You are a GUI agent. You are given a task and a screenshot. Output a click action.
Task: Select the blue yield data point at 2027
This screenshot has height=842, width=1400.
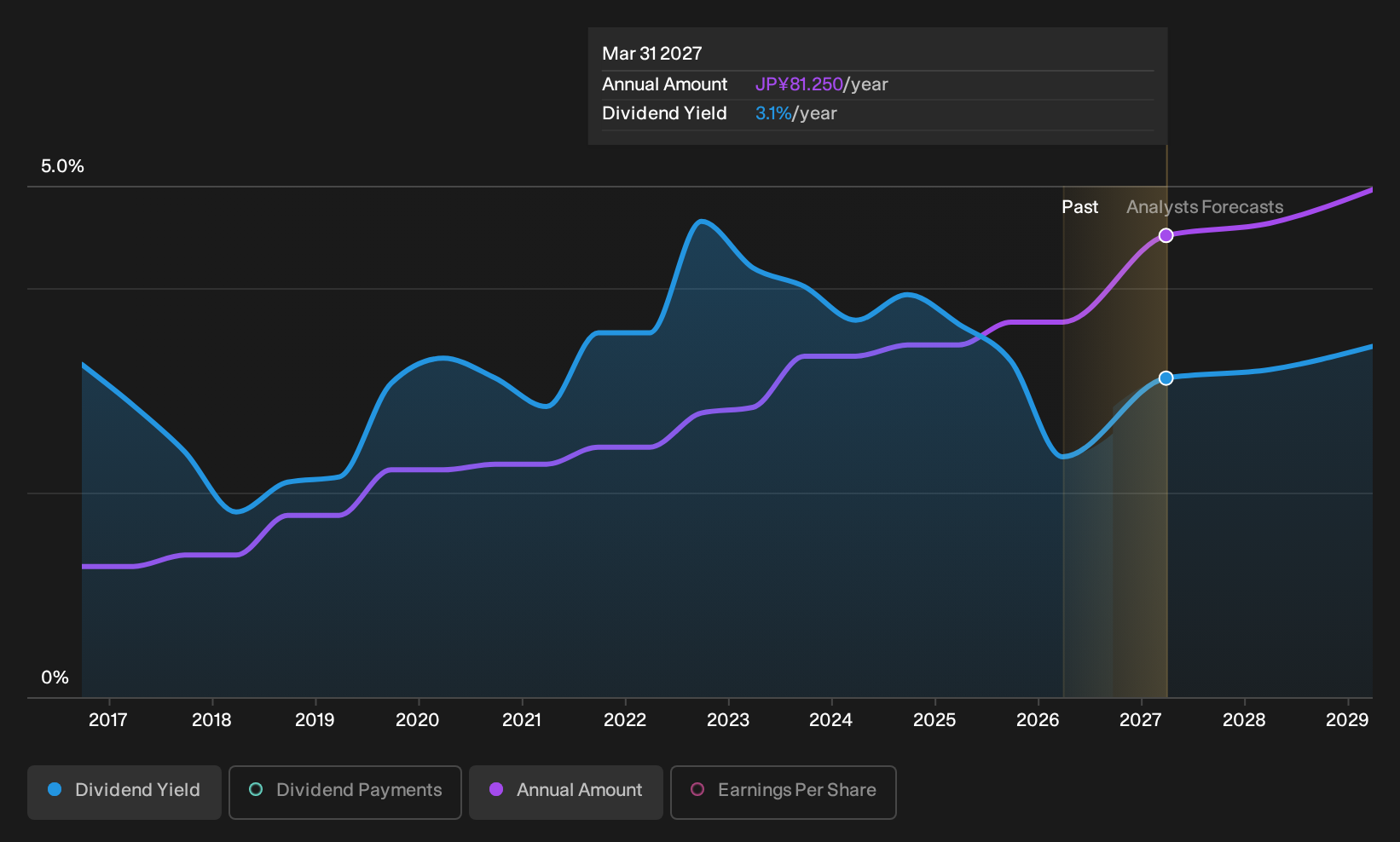1166,378
